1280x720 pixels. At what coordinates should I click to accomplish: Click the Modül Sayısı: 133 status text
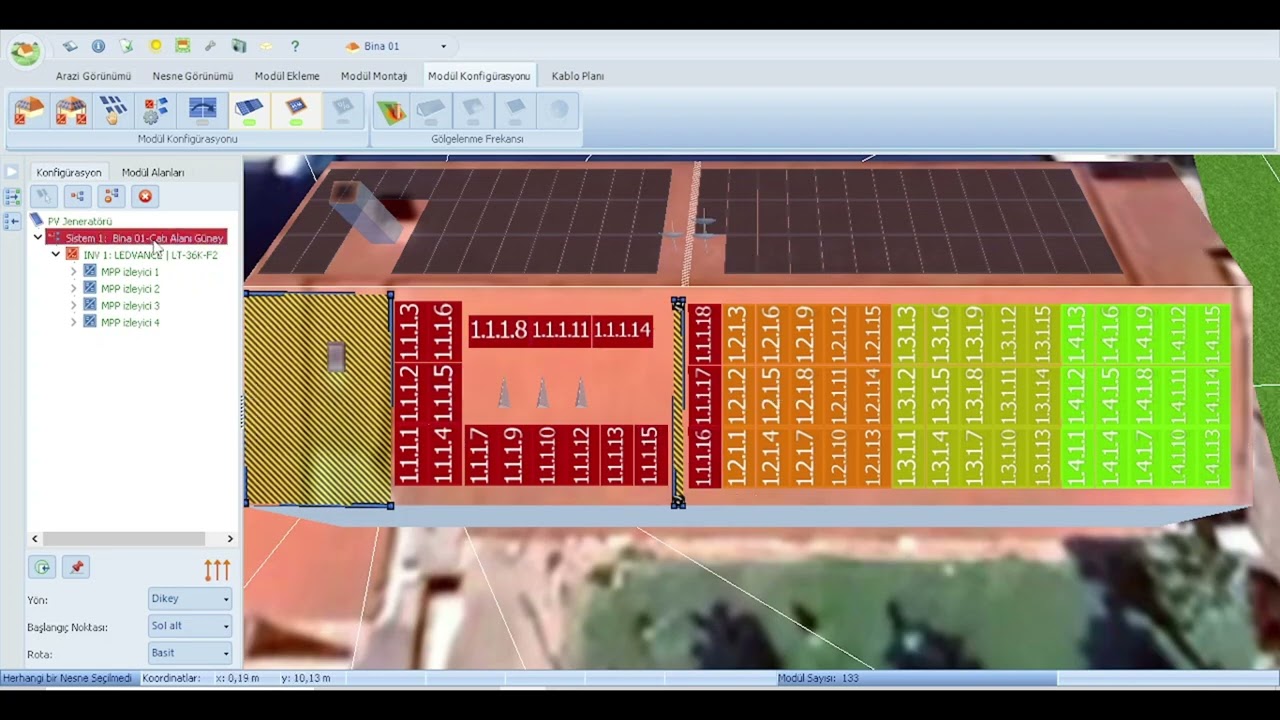(818, 678)
